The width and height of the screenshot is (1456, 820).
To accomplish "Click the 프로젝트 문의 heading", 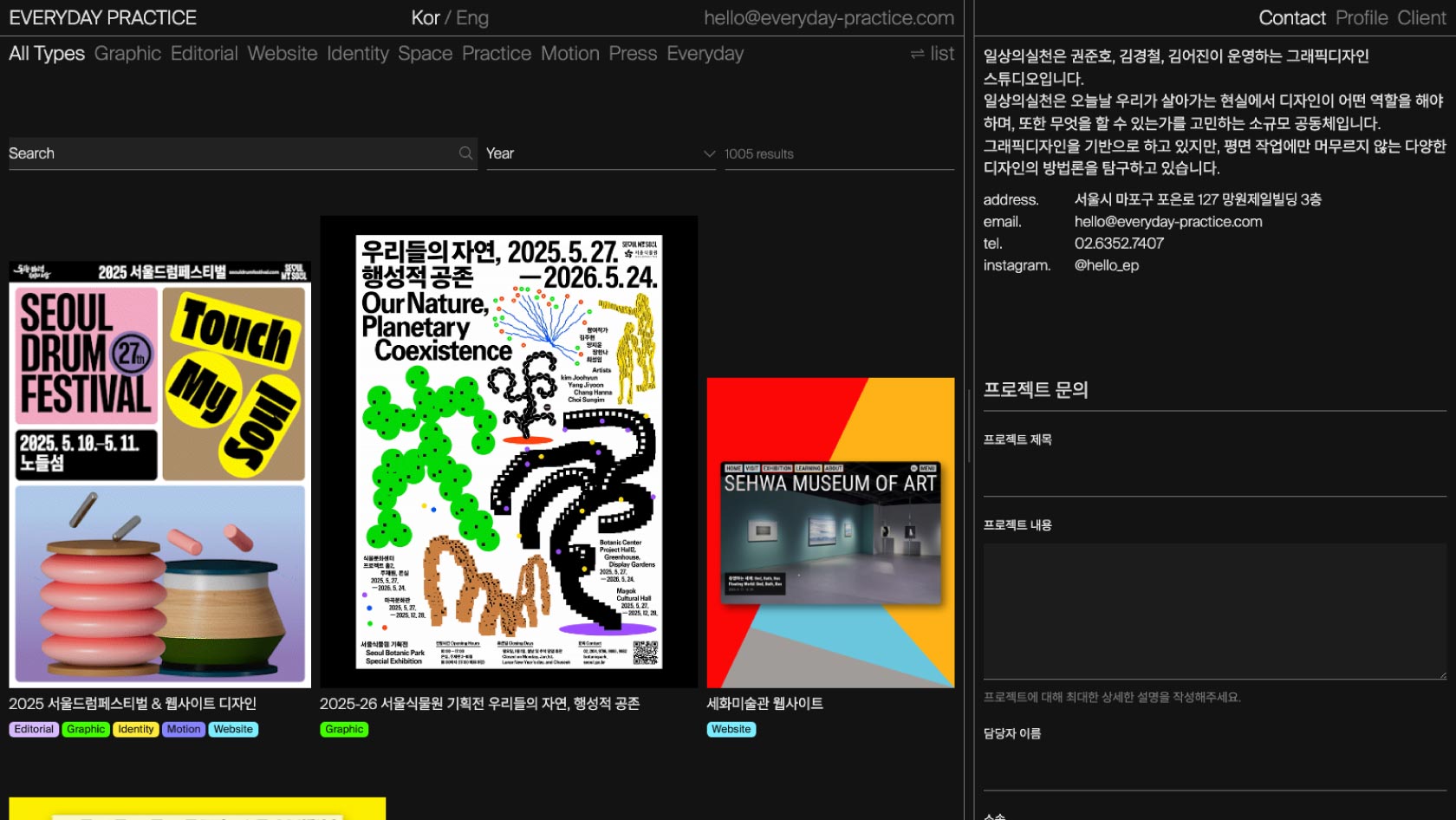I will click(x=1036, y=390).
